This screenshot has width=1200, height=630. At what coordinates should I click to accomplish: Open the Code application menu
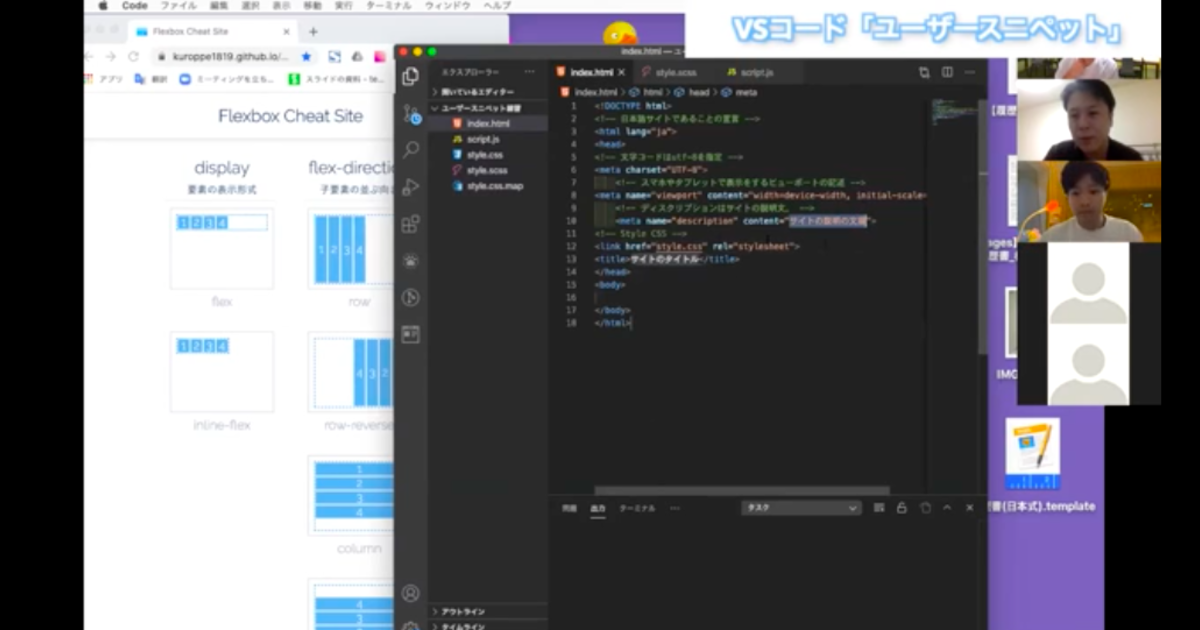[134, 6]
